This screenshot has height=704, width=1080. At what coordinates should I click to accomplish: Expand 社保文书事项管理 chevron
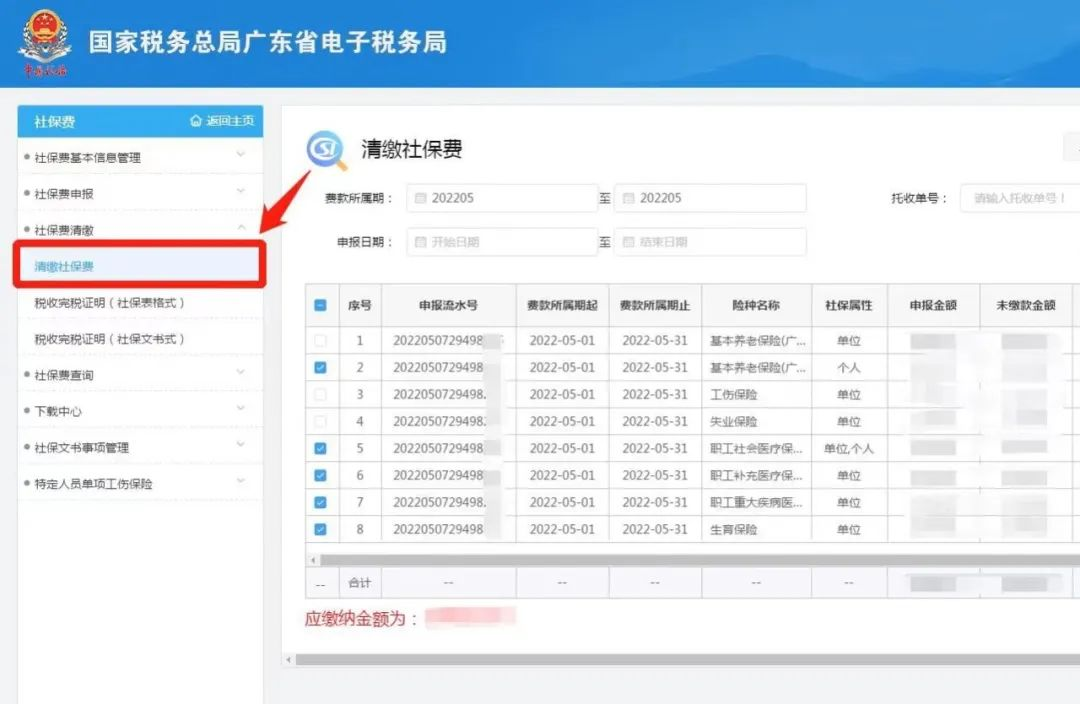click(x=241, y=444)
